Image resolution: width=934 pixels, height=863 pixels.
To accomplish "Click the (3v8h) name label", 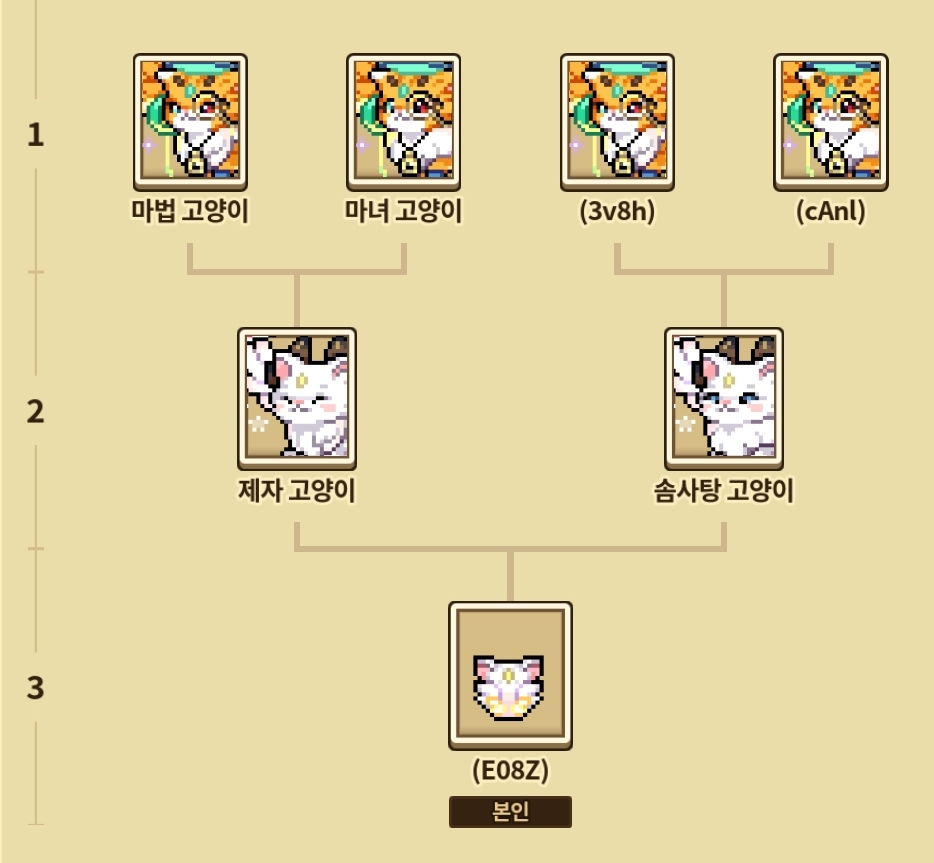I will click(617, 211).
